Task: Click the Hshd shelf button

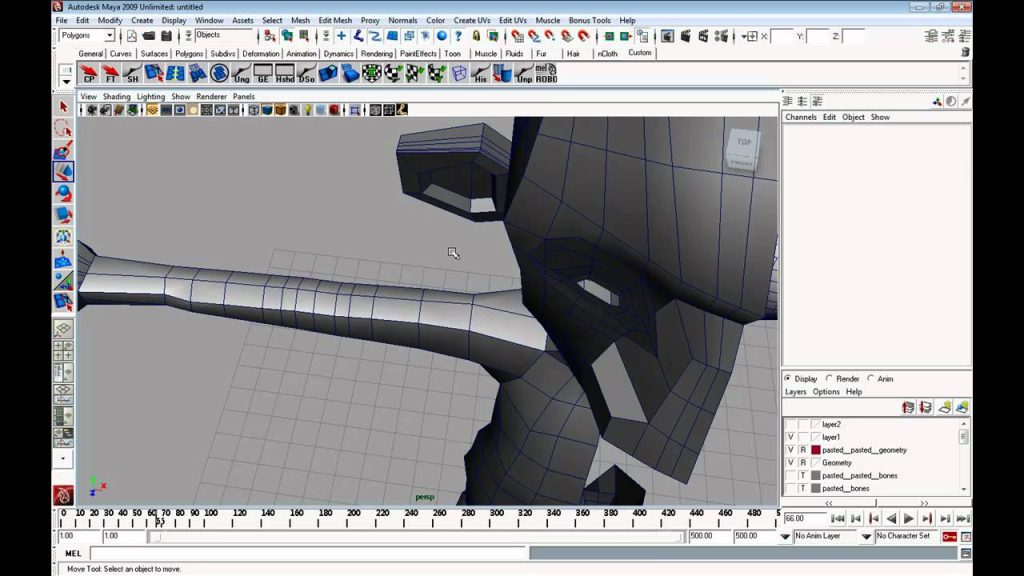Action: pyautogui.click(x=285, y=73)
